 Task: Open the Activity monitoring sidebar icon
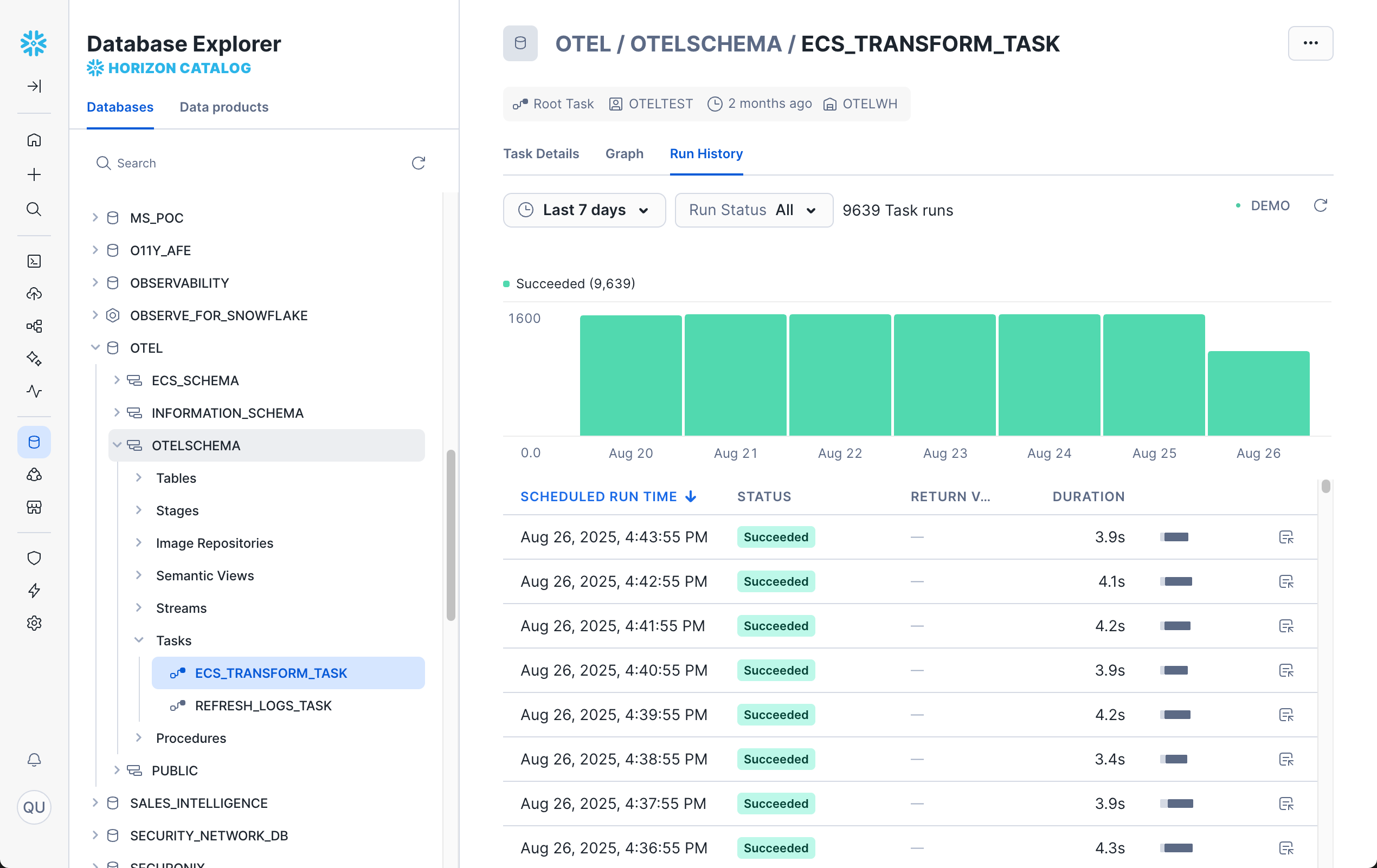[x=34, y=392]
